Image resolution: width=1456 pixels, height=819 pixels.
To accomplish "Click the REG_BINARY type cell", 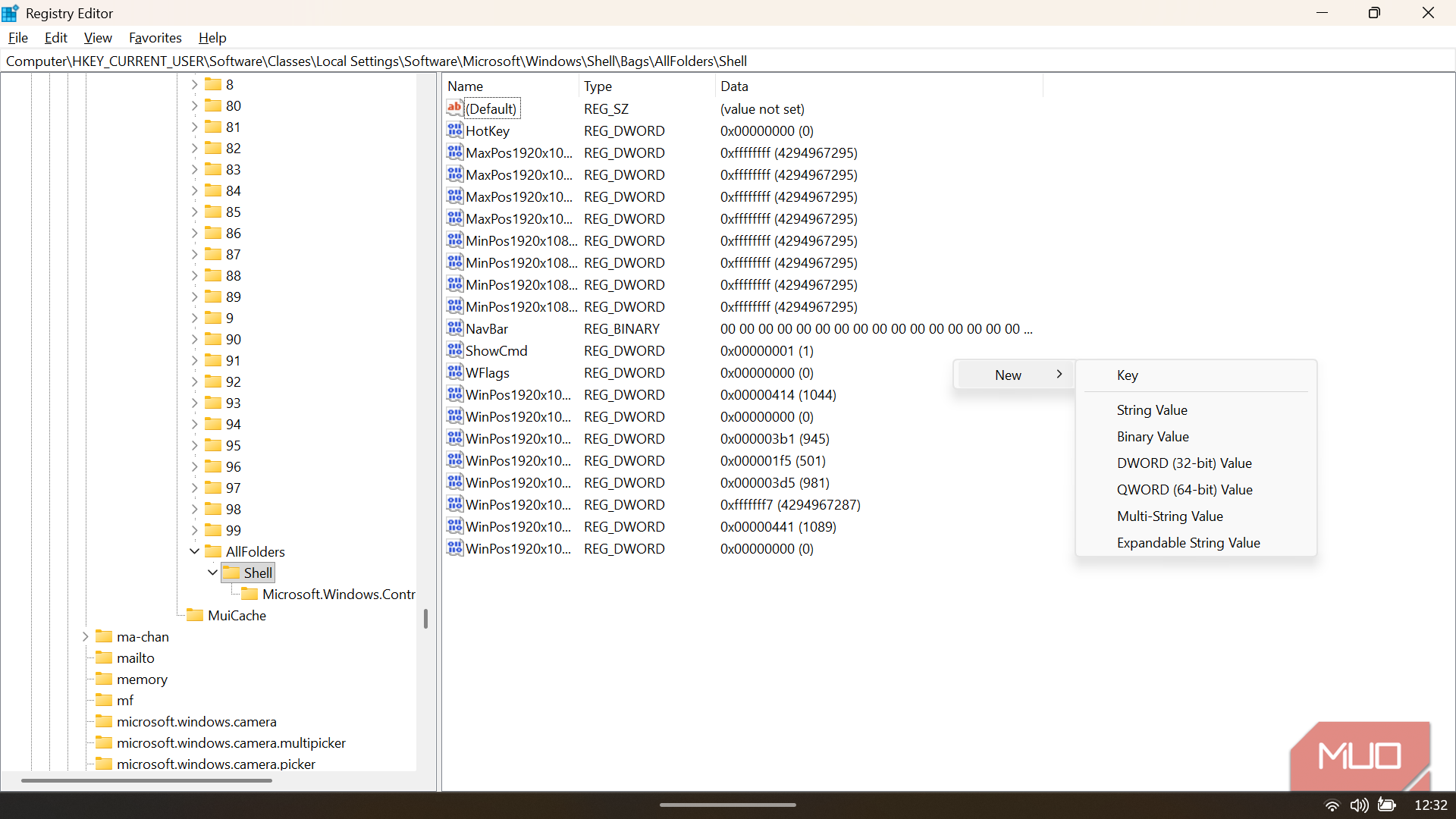I will pyautogui.click(x=622, y=328).
